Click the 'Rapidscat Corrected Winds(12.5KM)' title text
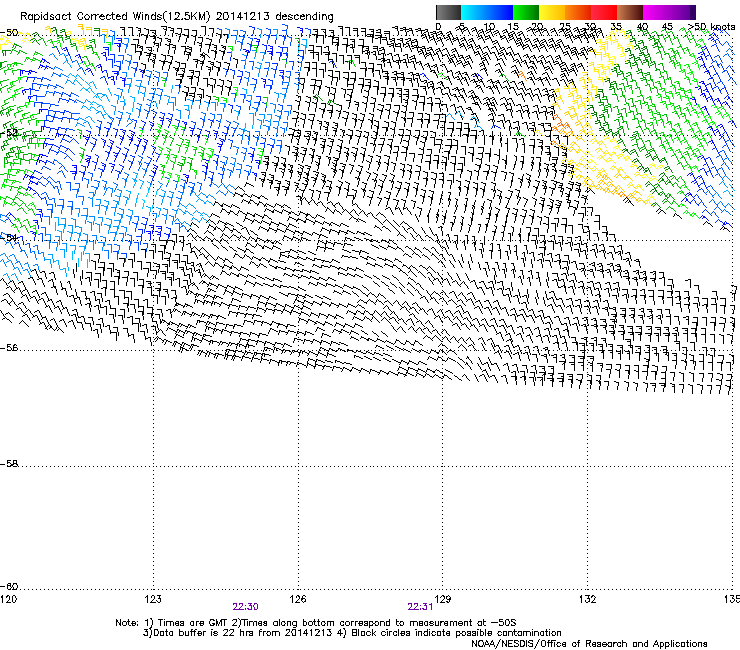 click(x=115, y=17)
